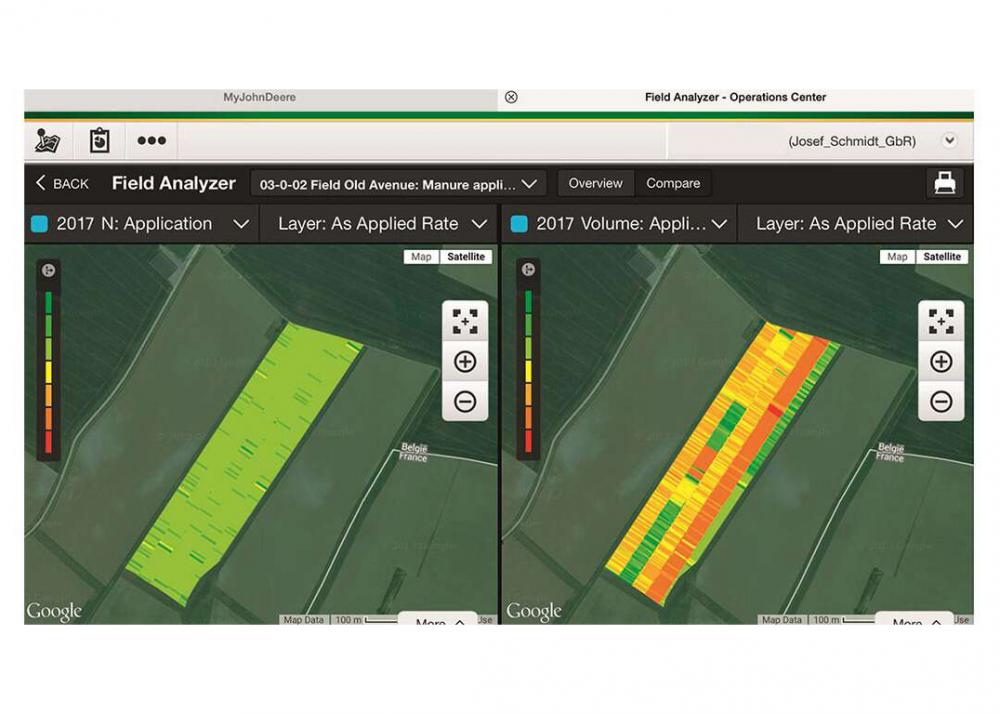
Task: Zoom out on the right map
Action: (941, 402)
